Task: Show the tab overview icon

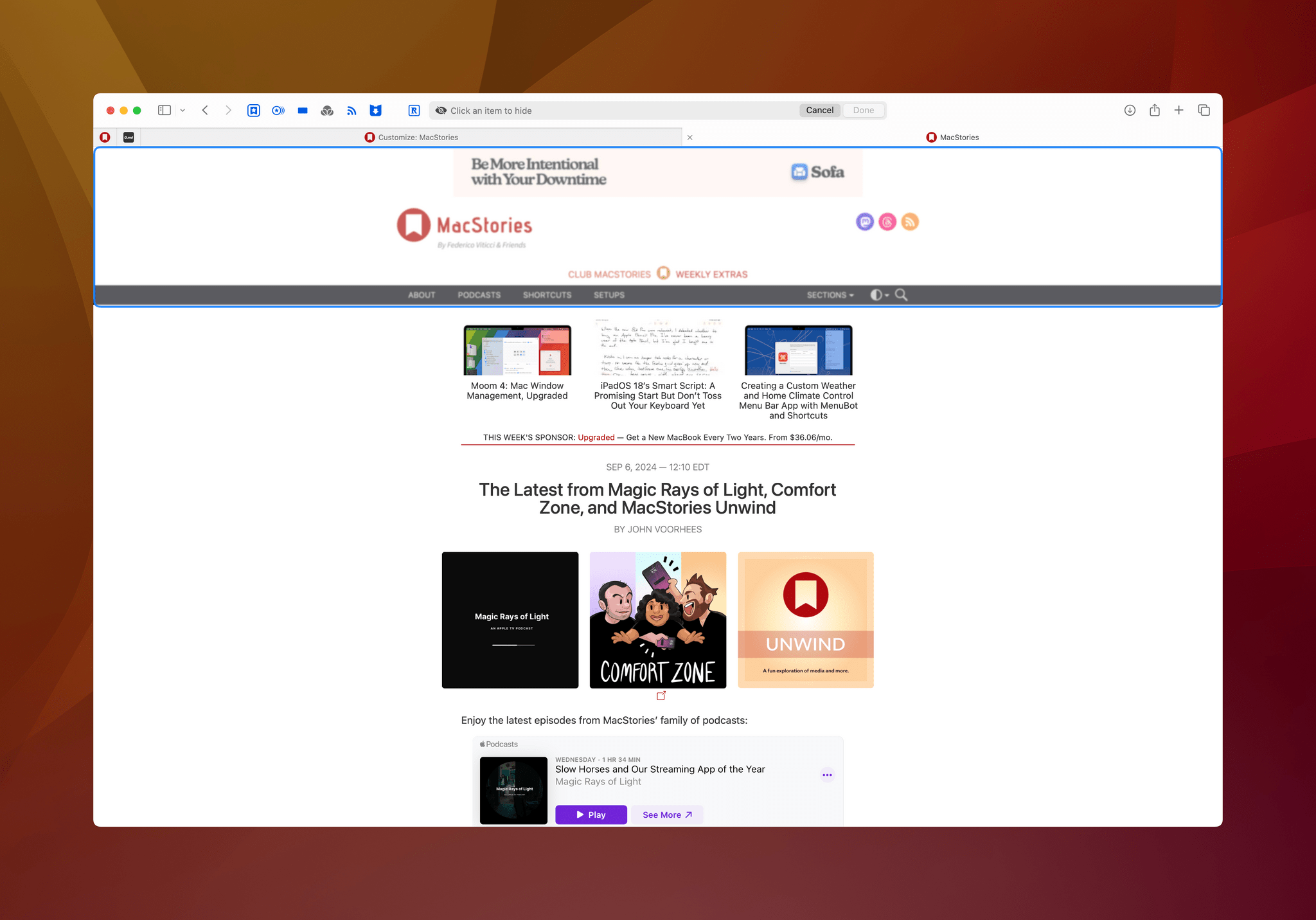Action: click(1204, 111)
